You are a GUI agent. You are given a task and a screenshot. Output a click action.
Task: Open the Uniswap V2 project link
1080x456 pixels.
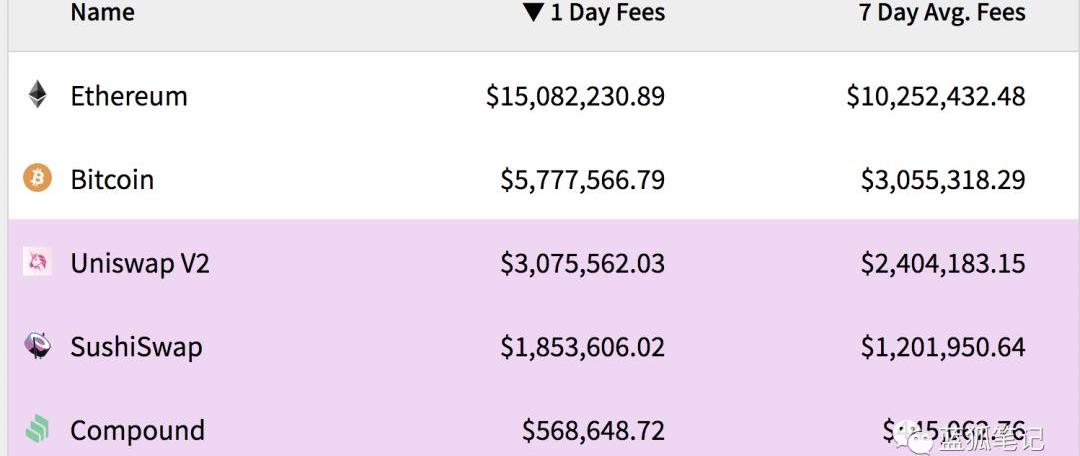tap(140, 263)
